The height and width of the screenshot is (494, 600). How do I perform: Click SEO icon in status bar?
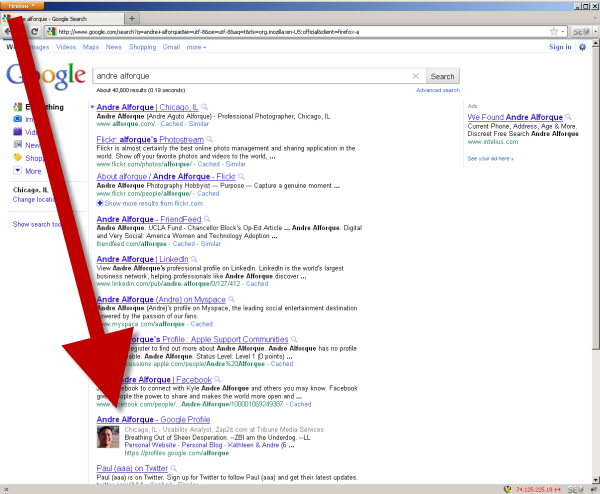(x=575, y=489)
